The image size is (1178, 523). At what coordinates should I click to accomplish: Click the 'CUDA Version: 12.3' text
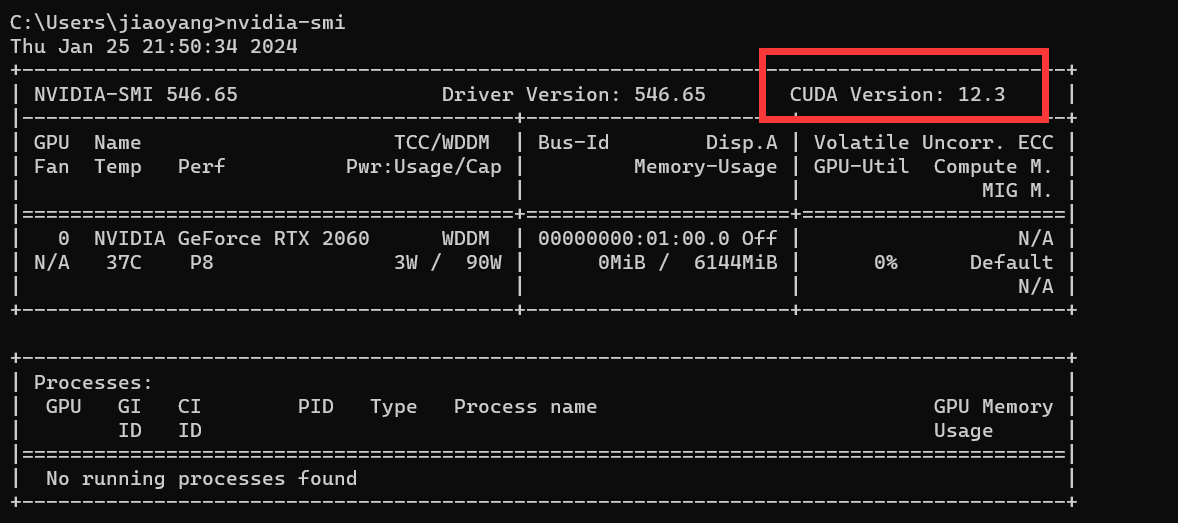[x=898, y=95]
